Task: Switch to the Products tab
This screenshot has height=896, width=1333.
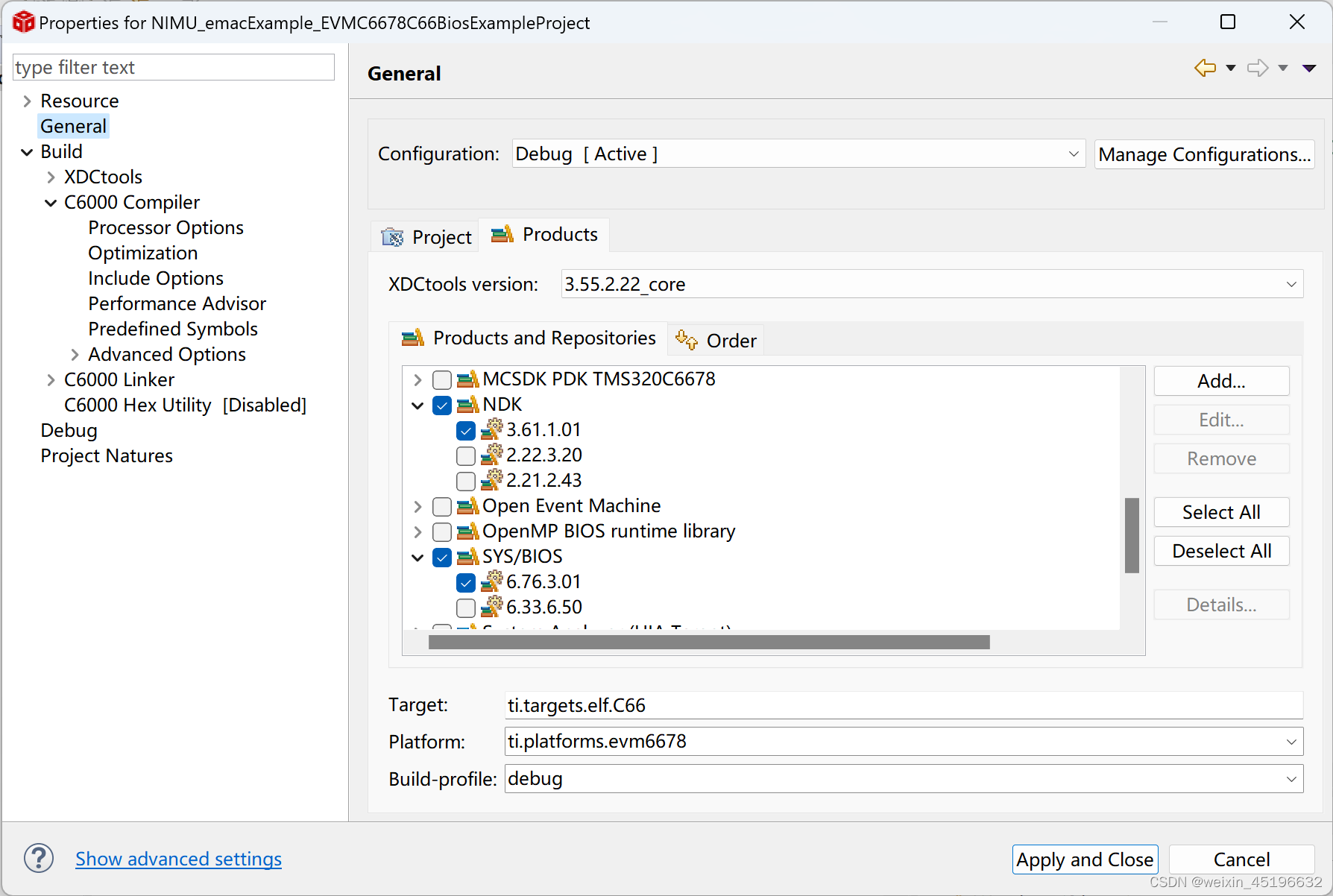Action: pyautogui.click(x=544, y=235)
